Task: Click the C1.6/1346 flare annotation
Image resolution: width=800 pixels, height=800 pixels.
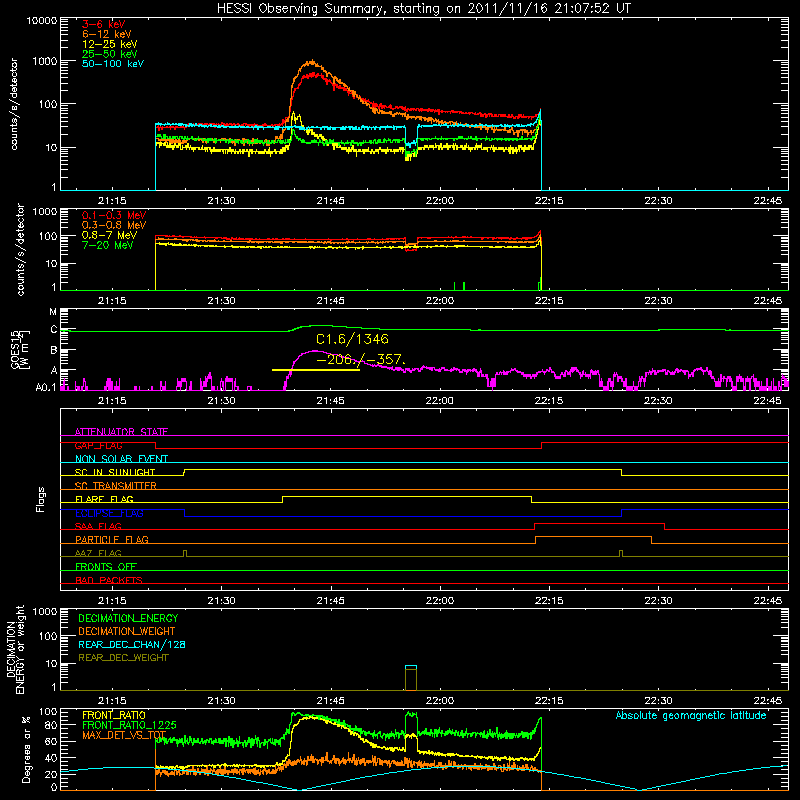Action: [x=353, y=339]
